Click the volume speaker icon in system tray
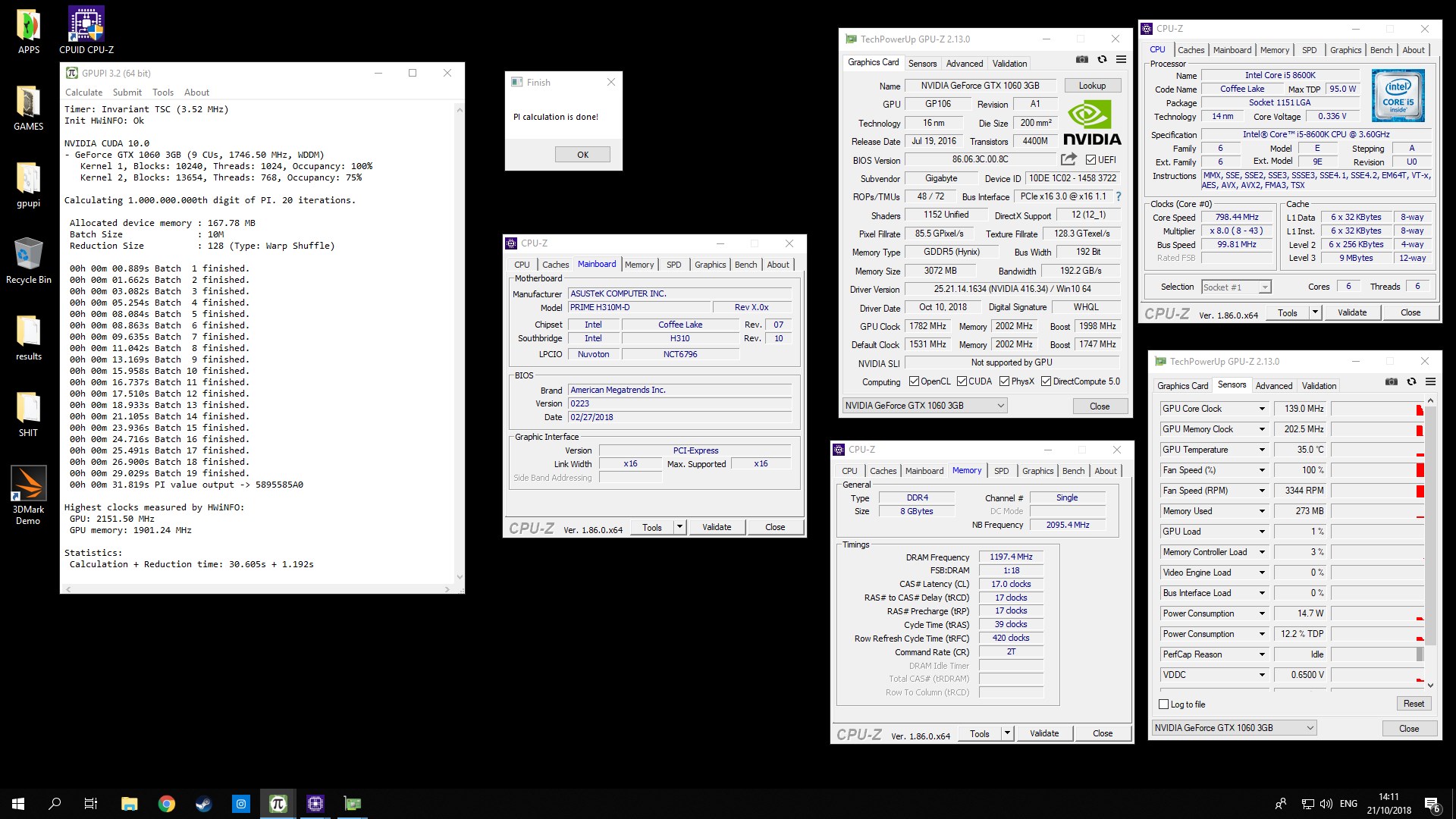 (1326, 804)
